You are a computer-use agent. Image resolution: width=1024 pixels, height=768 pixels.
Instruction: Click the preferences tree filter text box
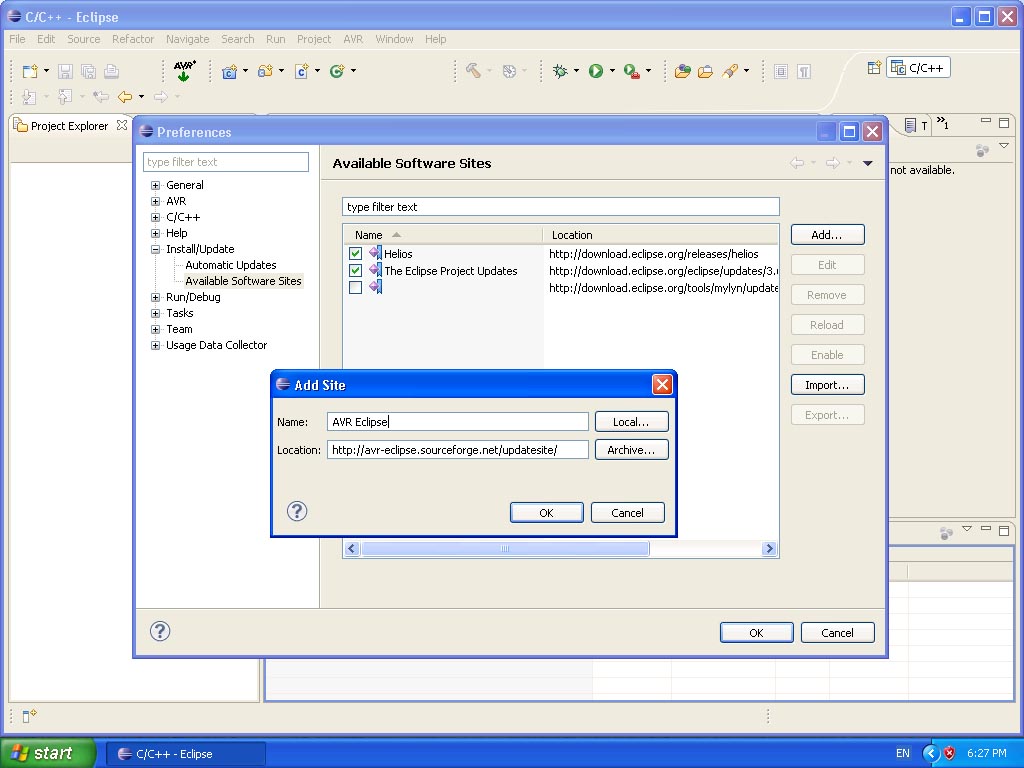pos(226,162)
